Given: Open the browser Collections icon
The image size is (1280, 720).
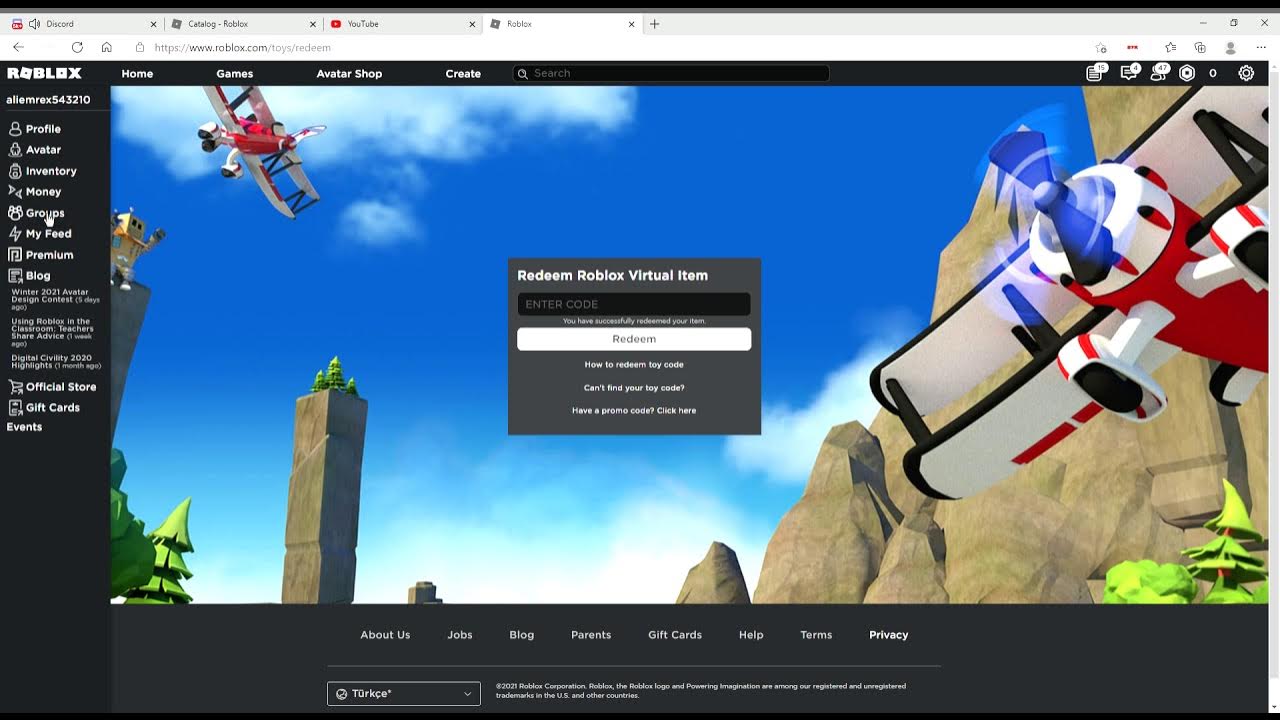Looking at the screenshot, I should point(1200,48).
